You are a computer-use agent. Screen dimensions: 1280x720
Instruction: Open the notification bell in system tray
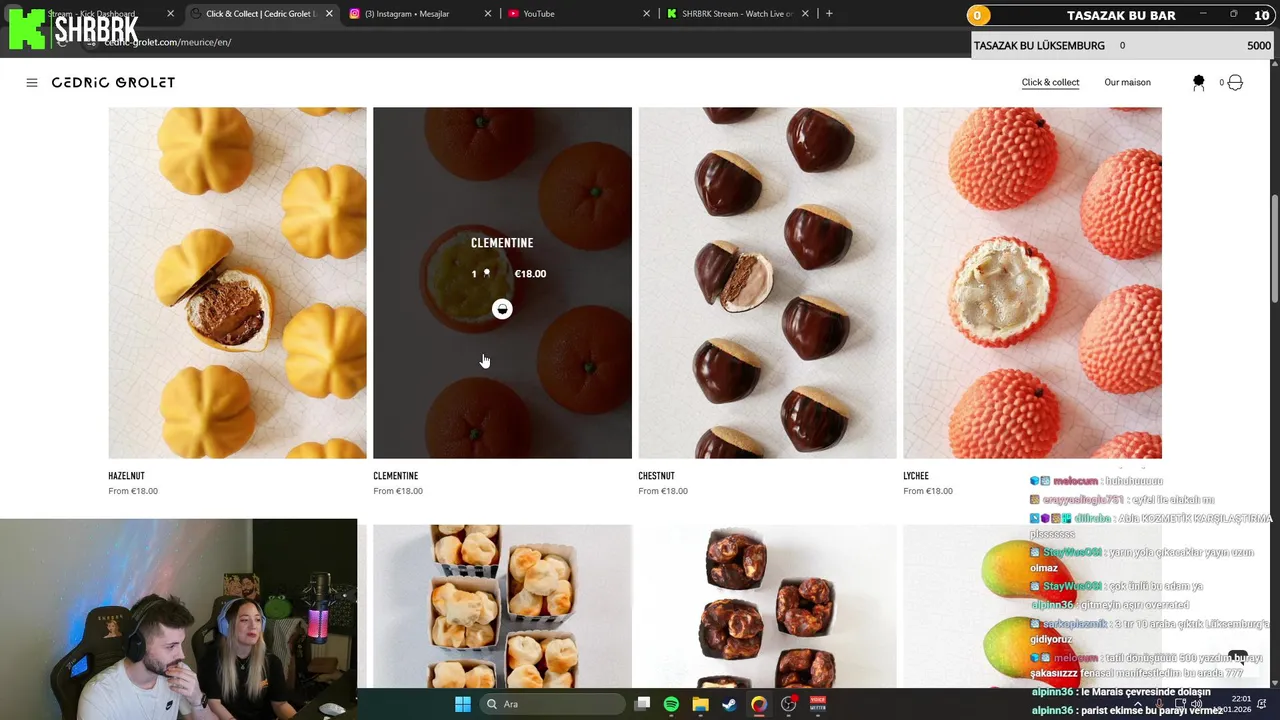point(1262,704)
